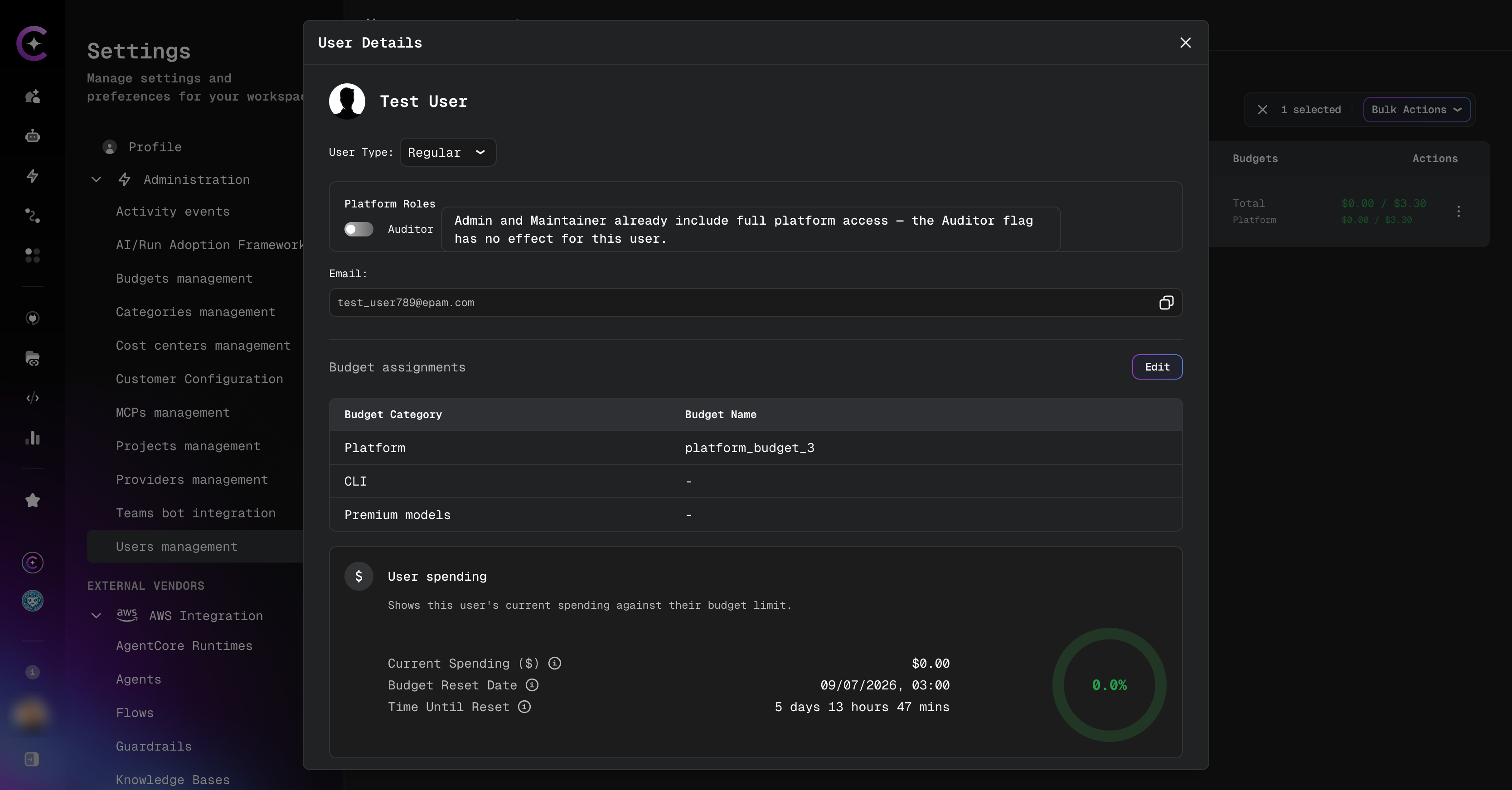Click Premium models budget category row
Image resolution: width=1512 pixels, height=790 pixels.
point(756,515)
